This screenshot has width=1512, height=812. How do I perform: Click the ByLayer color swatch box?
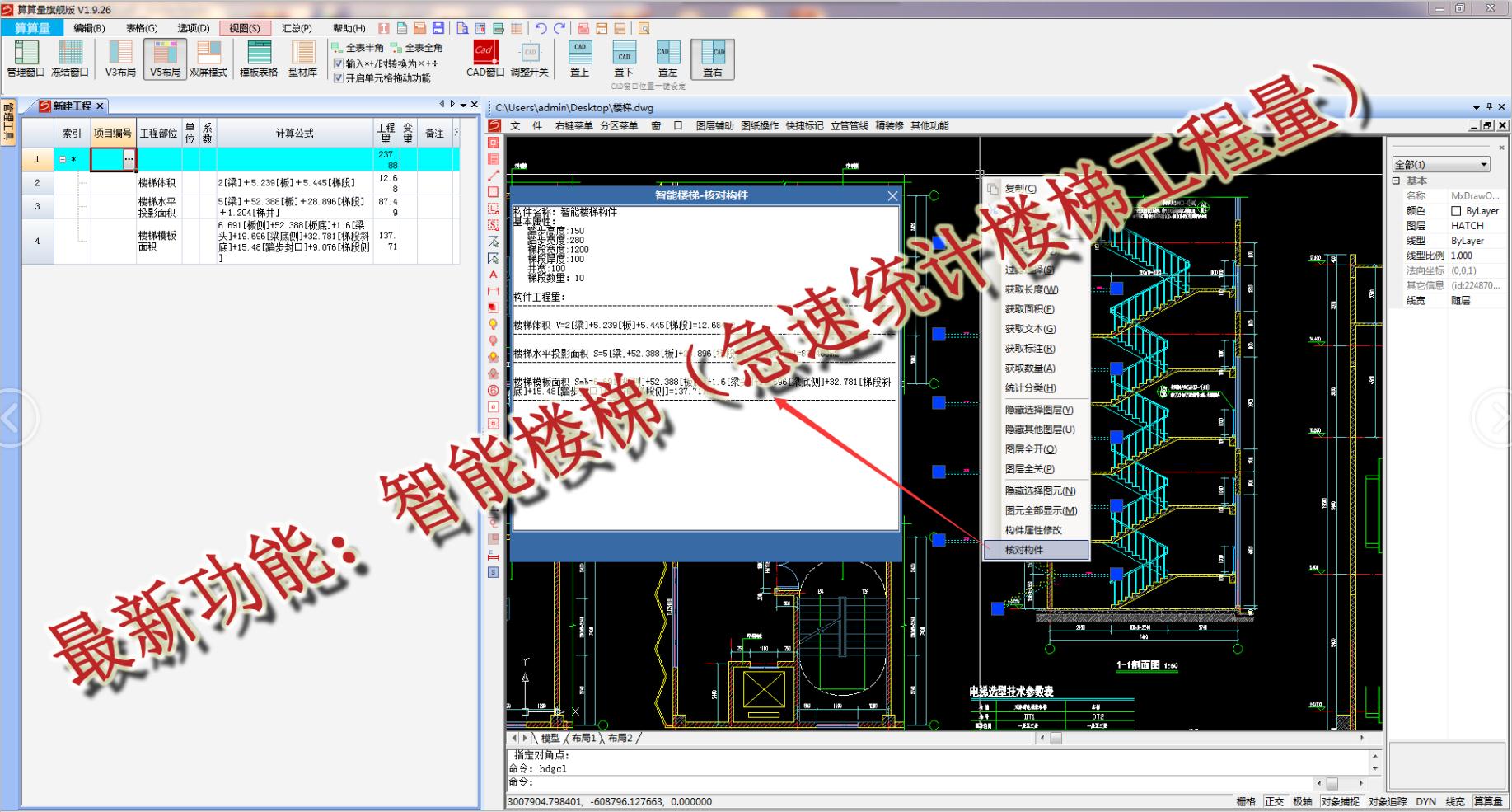click(1456, 211)
